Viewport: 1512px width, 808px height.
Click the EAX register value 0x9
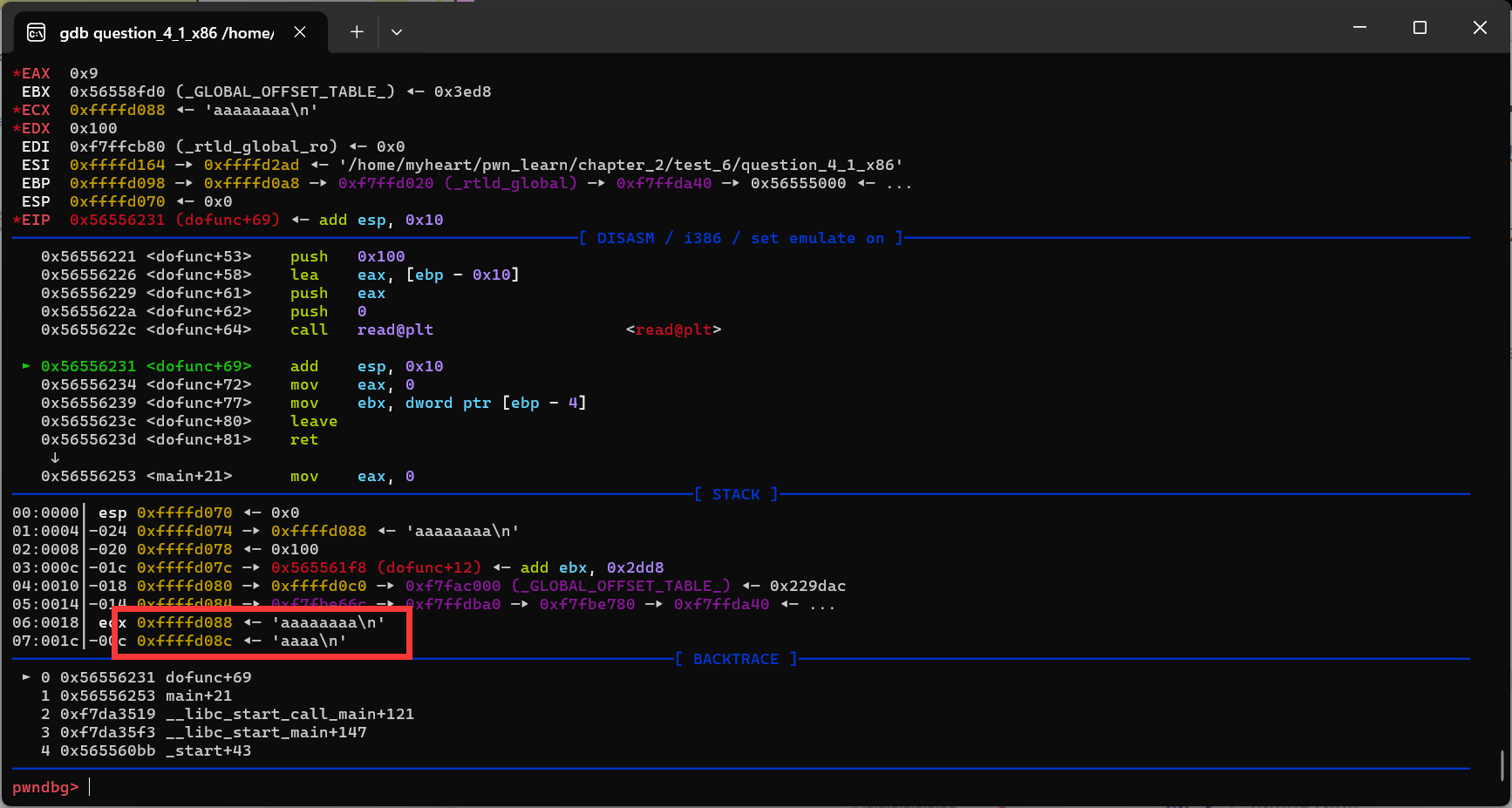tap(84, 73)
